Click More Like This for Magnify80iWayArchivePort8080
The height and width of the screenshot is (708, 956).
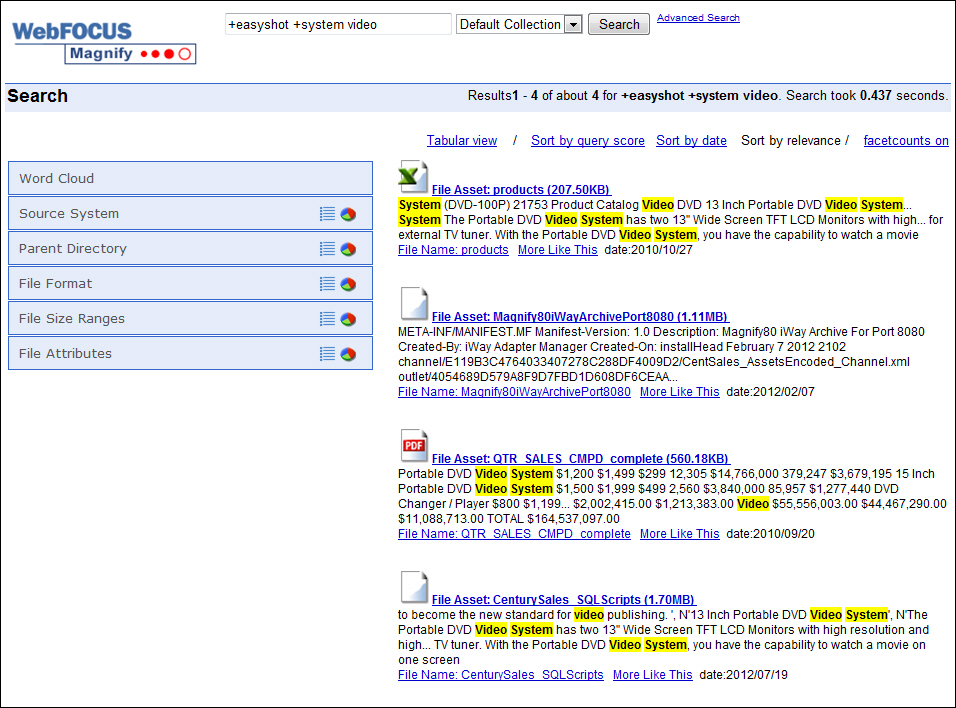coord(679,392)
